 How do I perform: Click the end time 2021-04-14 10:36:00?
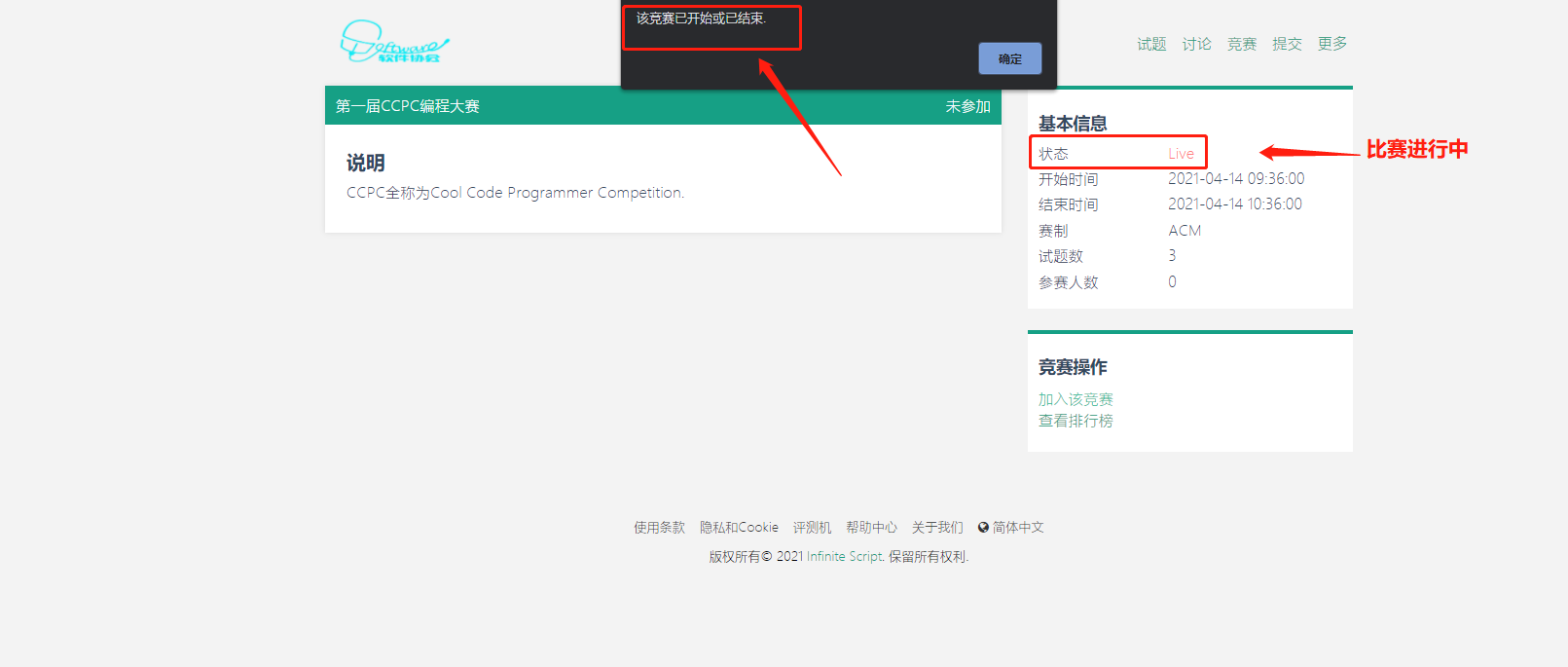(1235, 204)
